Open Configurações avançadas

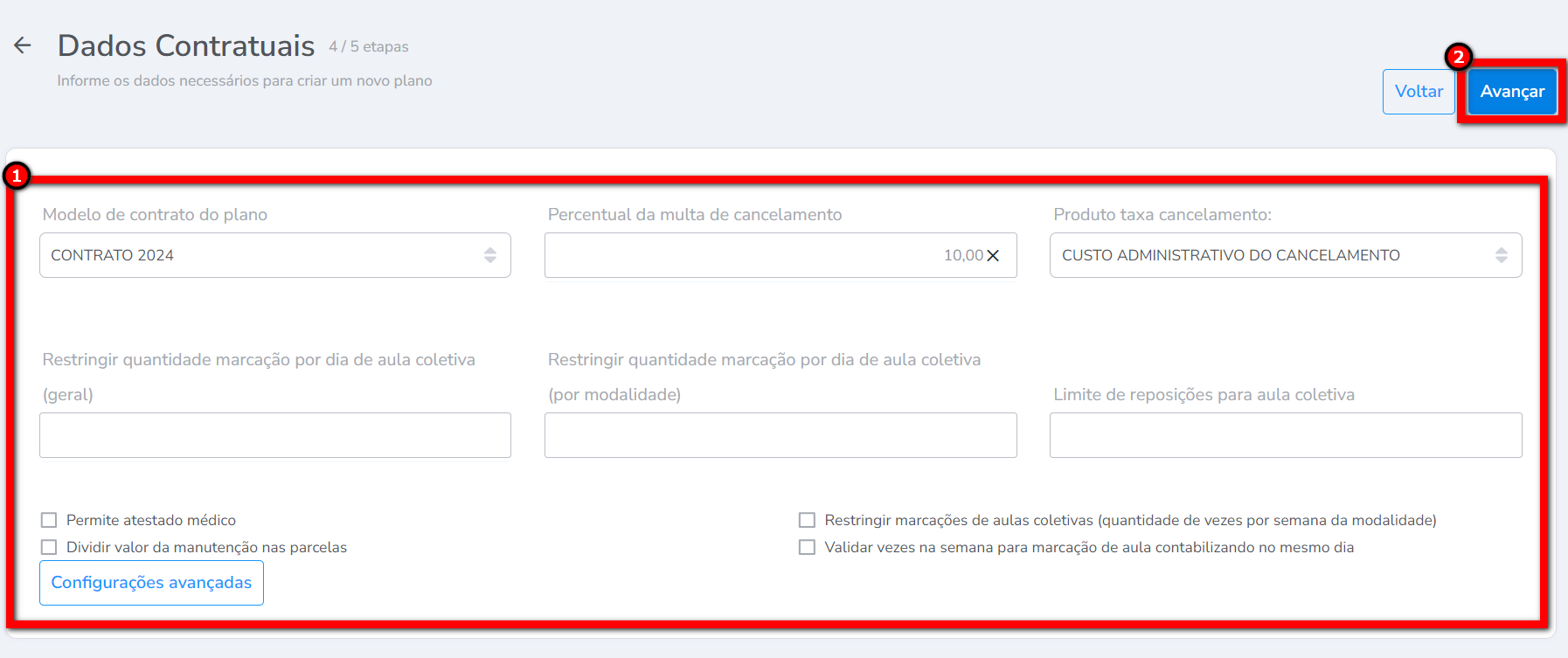[151, 583]
